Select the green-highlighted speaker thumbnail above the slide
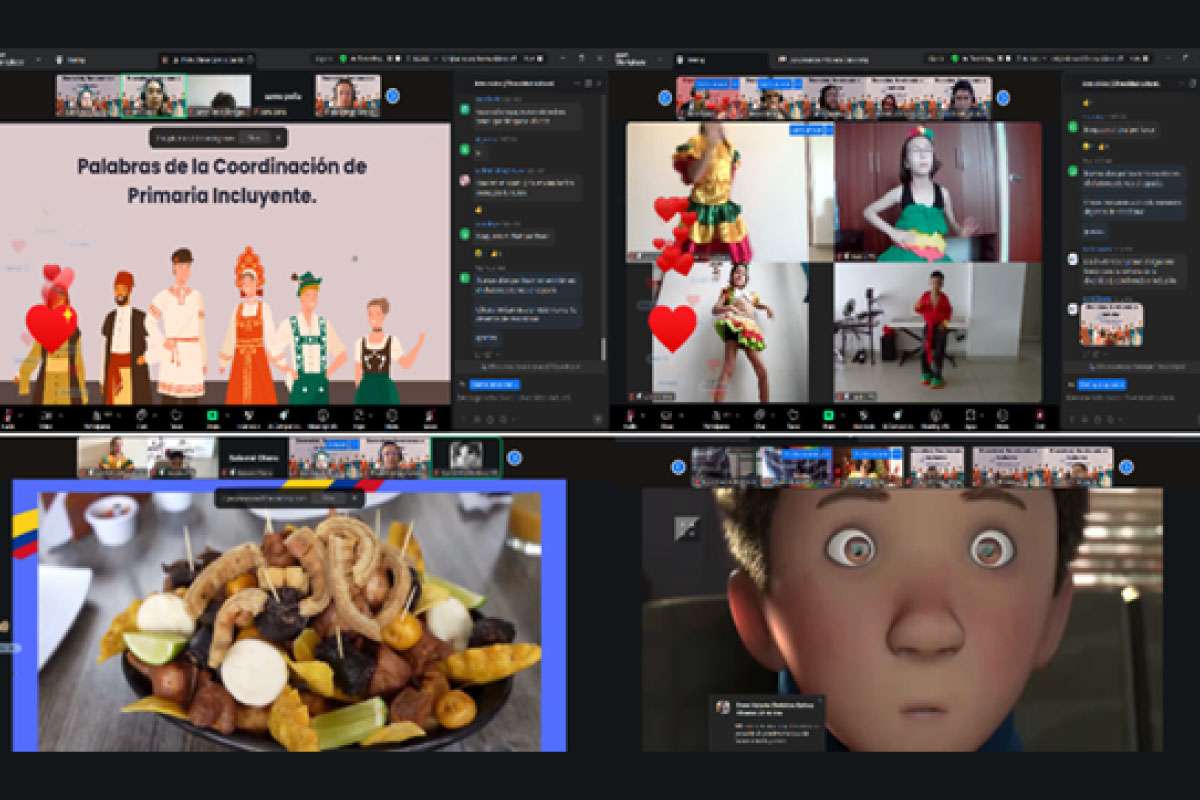Viewport: 1200px width, 800px height. pyautogui.click(x=153, y=96)
